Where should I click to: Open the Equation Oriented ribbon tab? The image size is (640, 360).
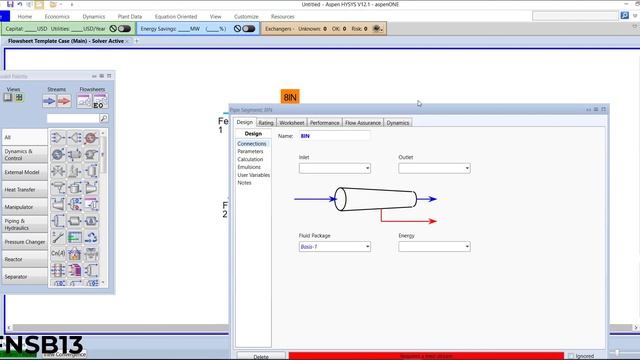click(176, 16)
